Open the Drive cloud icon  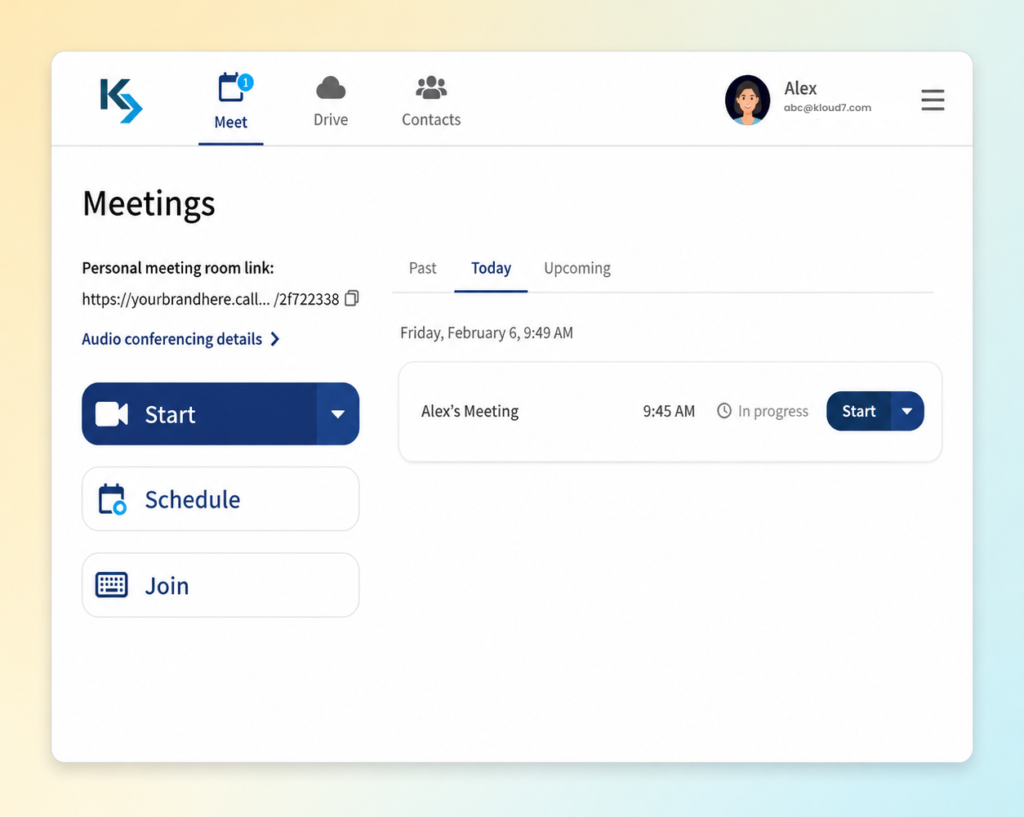pos(330,88)
